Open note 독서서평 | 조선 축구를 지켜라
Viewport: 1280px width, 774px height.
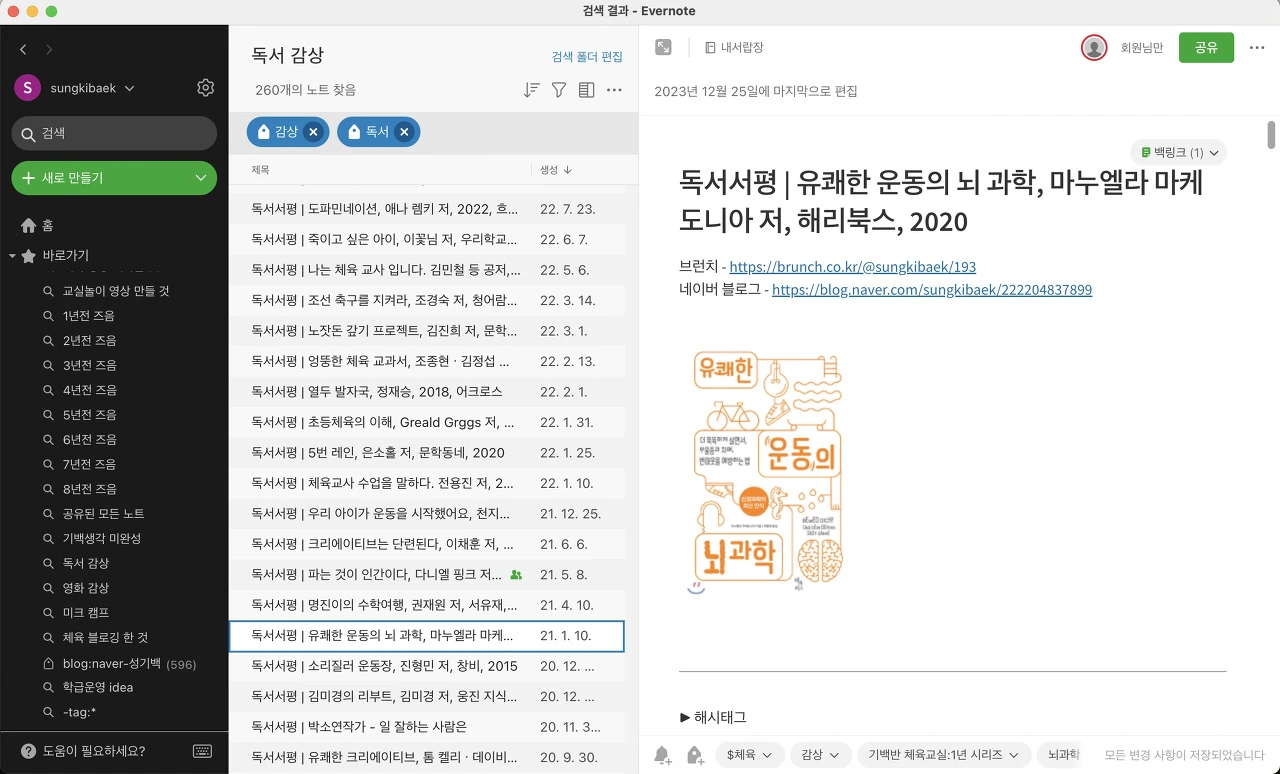427,300
